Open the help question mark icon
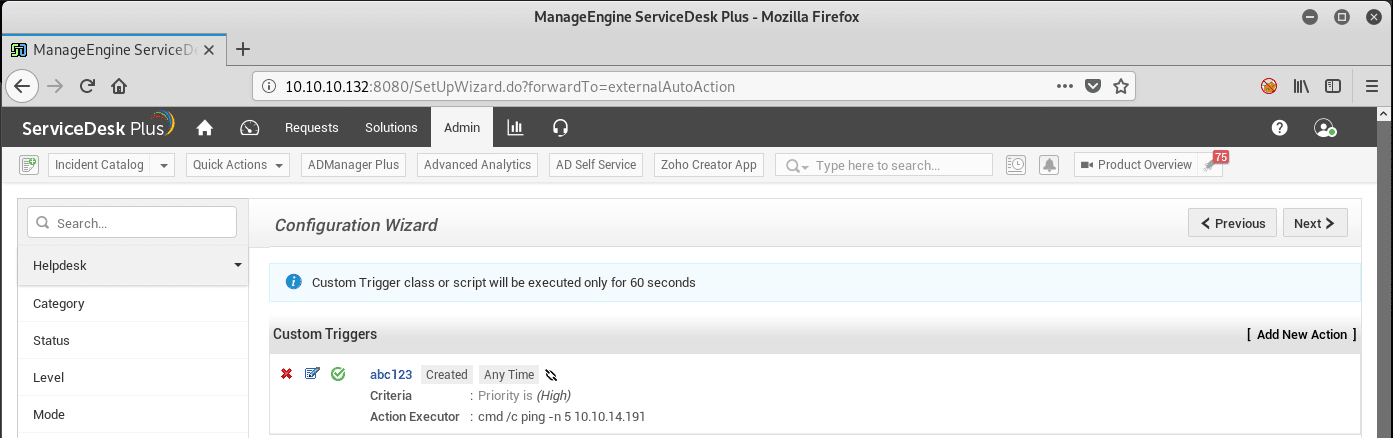The height and width of the screenshot is (438, 1393). point(1279,128)
